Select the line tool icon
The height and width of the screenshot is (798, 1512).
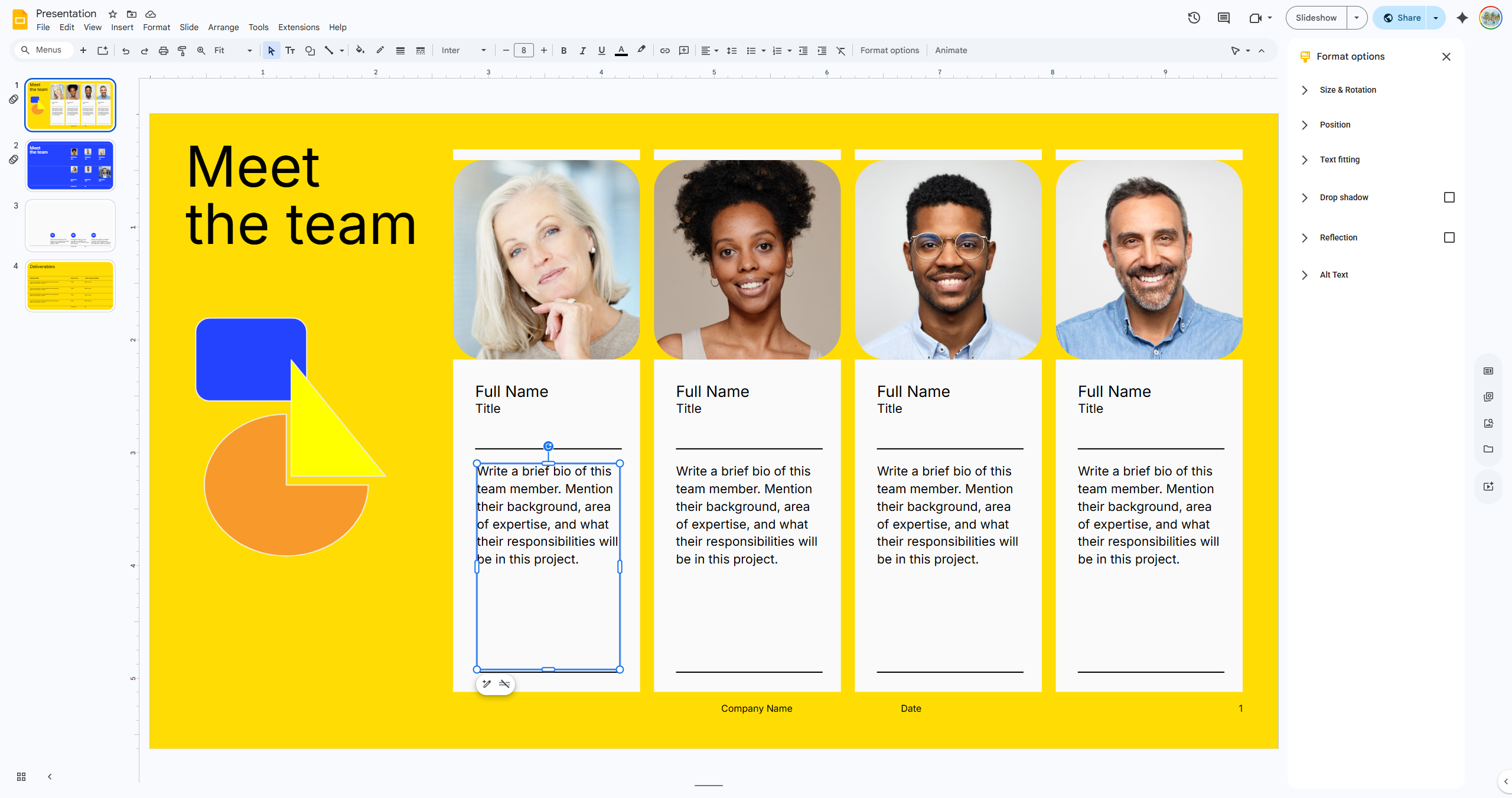click(x=329, y=51)
